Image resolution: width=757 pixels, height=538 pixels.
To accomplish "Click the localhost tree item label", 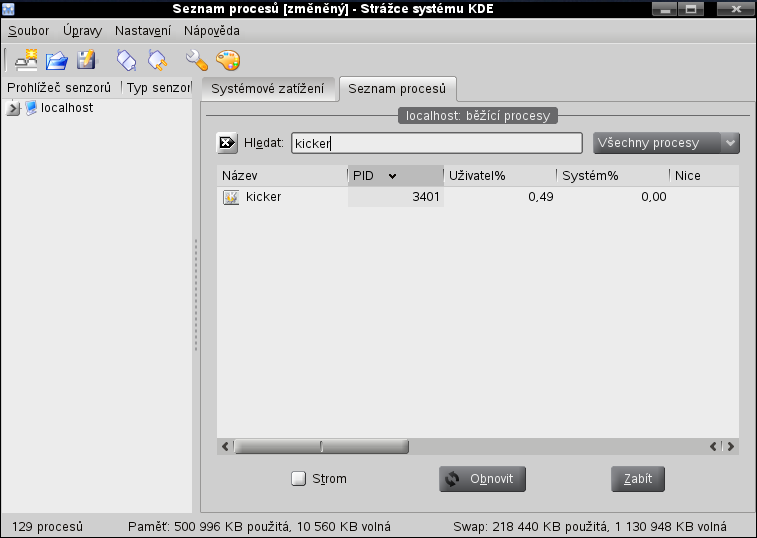I will [x=67, y=108].
